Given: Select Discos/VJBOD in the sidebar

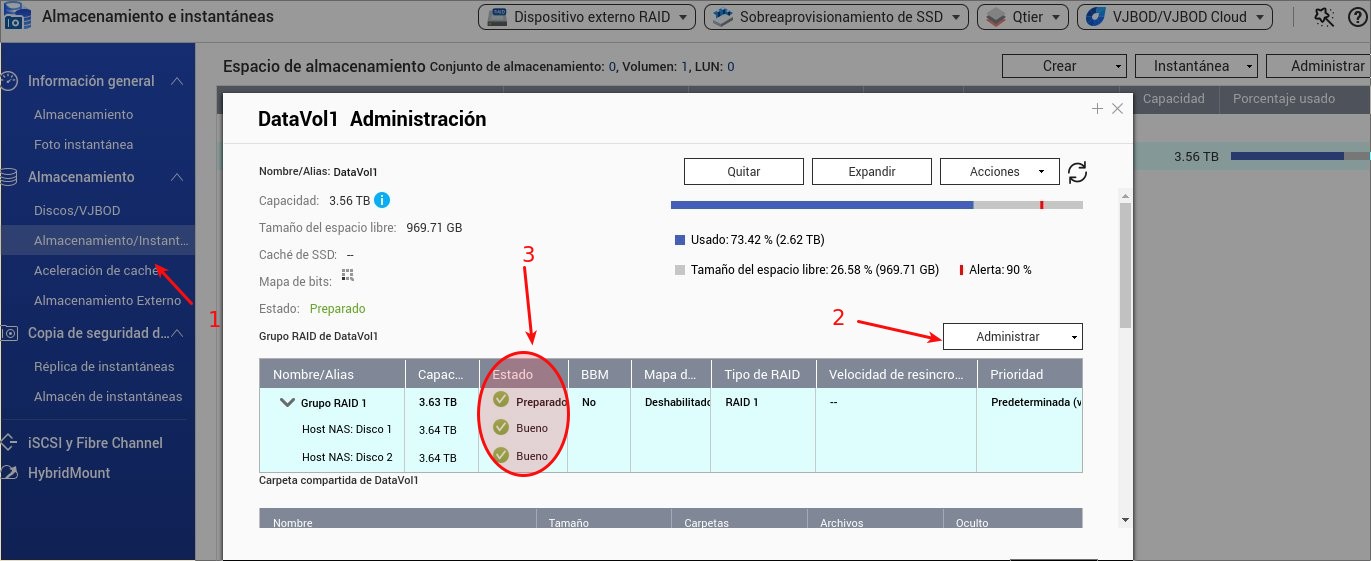Looking at the screenshot, I should pyautogui.click(x=77, y=211).
